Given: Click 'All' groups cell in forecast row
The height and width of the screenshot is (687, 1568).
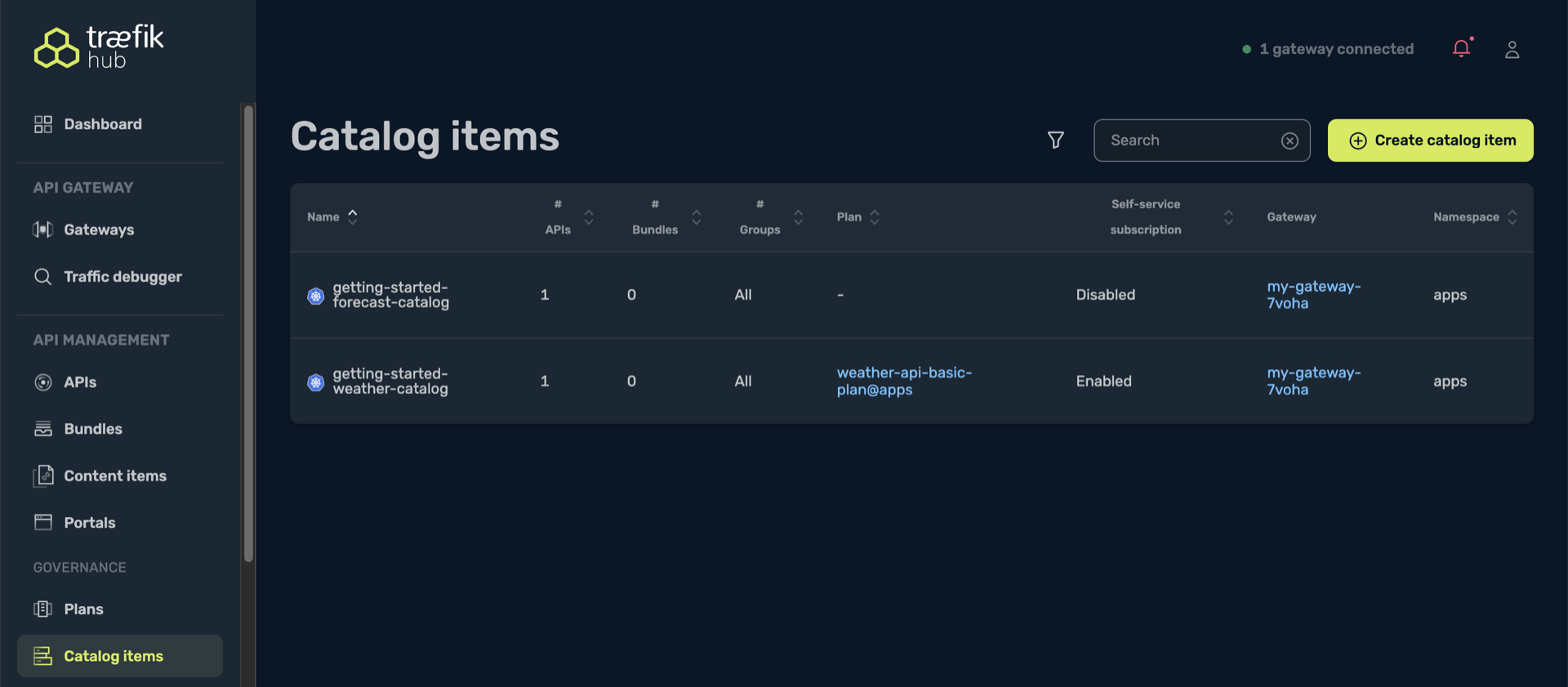Looking at the screenshot, I should [742, 295].
